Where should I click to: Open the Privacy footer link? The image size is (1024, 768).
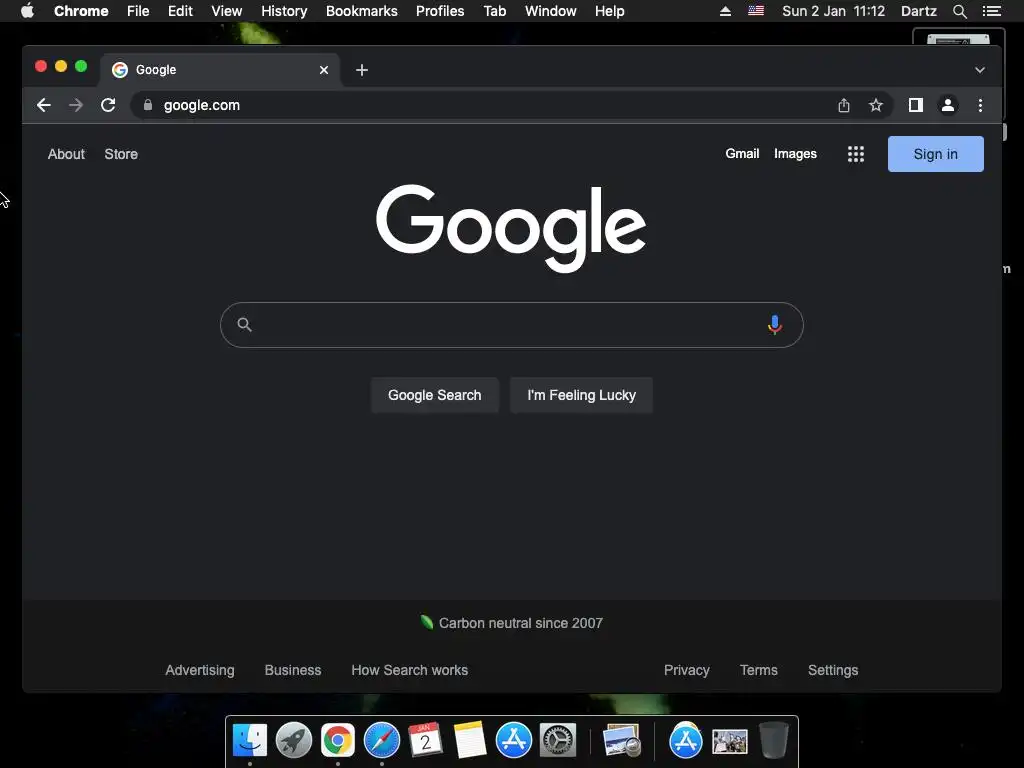(686, 670)
